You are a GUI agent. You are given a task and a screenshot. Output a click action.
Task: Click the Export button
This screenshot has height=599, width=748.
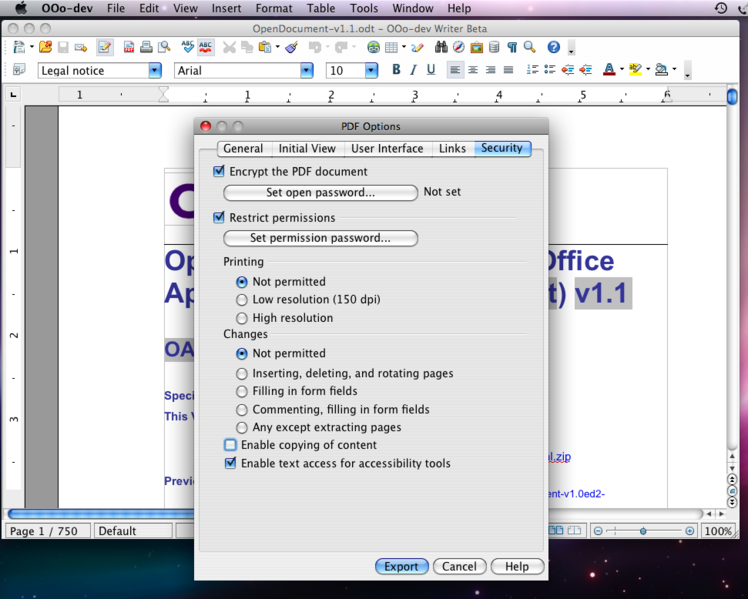click(401, 566)
